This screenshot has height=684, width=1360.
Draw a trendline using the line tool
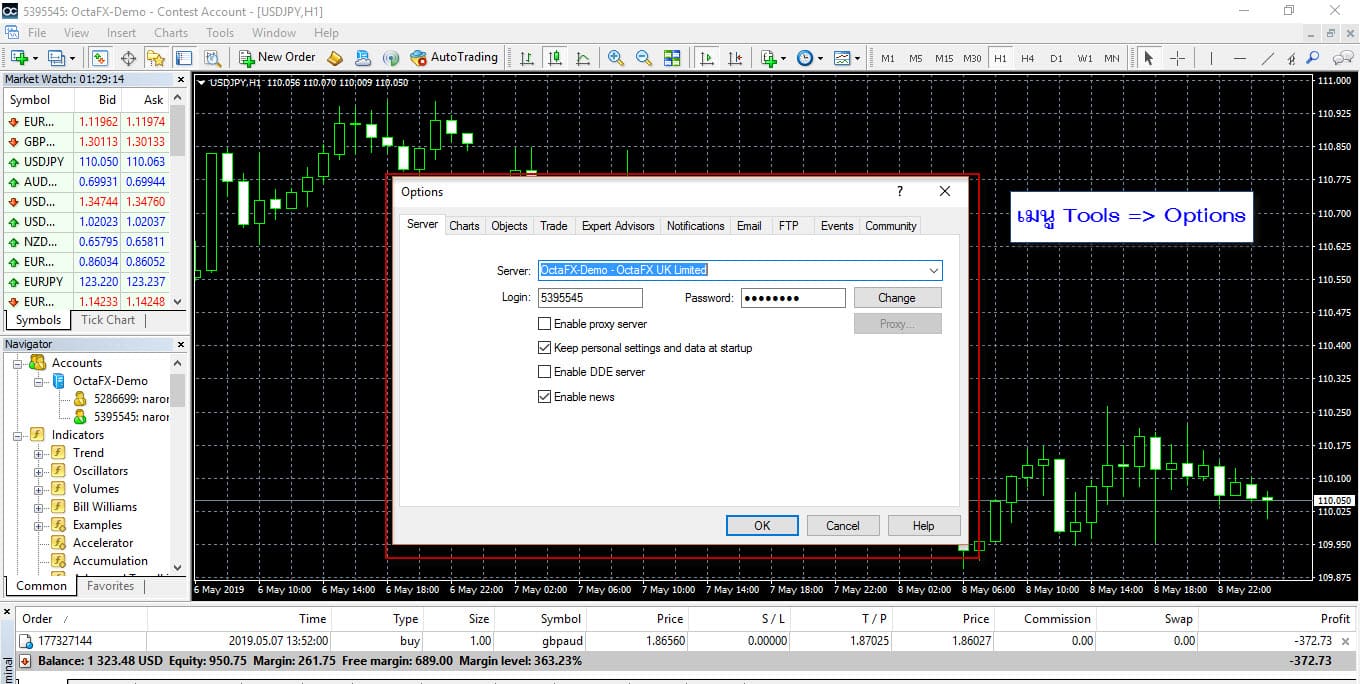pos(1268,58)
